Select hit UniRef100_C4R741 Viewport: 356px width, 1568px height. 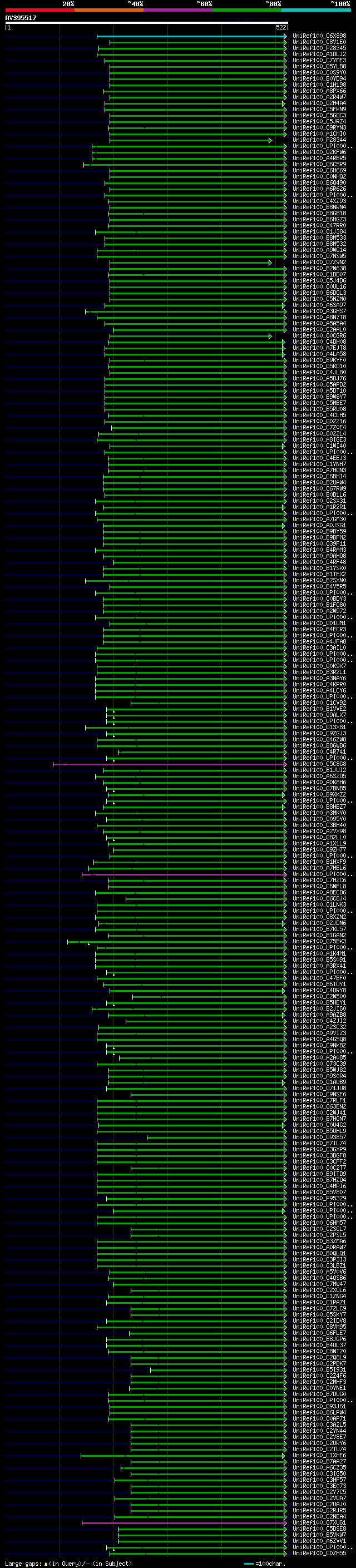319,752
